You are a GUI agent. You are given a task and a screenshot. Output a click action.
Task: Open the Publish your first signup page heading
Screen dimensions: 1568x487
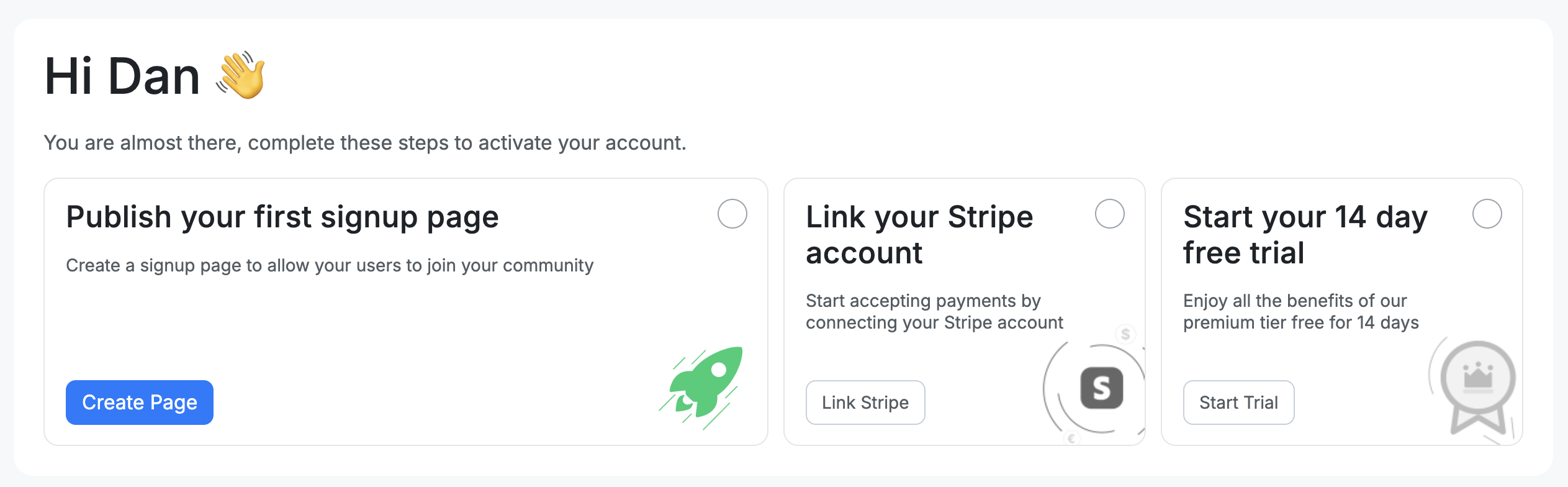click(x=282, y=217)
